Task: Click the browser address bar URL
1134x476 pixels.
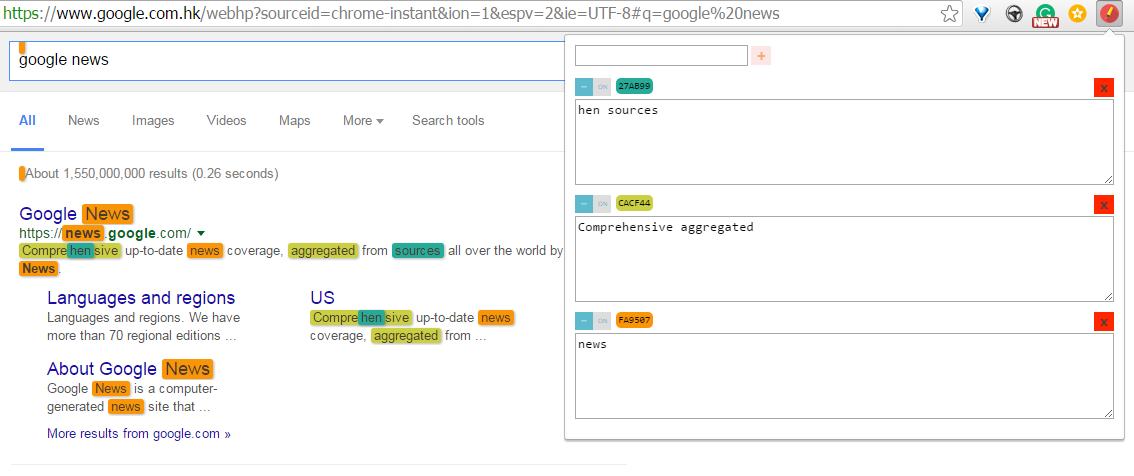Action: [x=391, y=14]
